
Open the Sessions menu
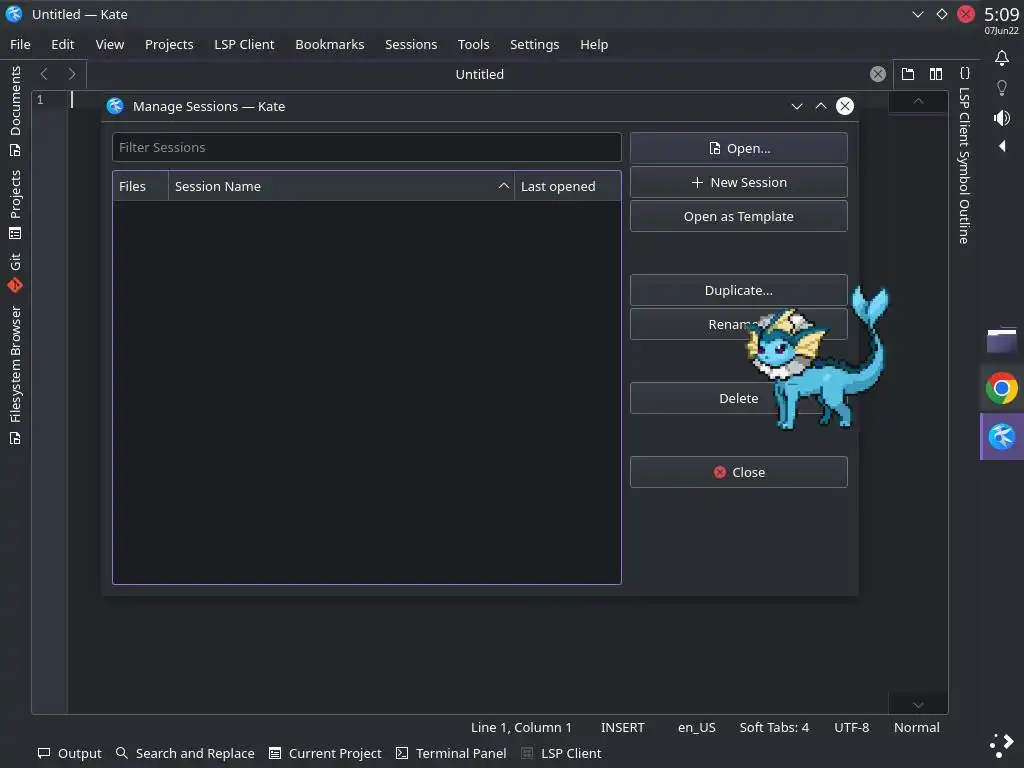[411, 44]
